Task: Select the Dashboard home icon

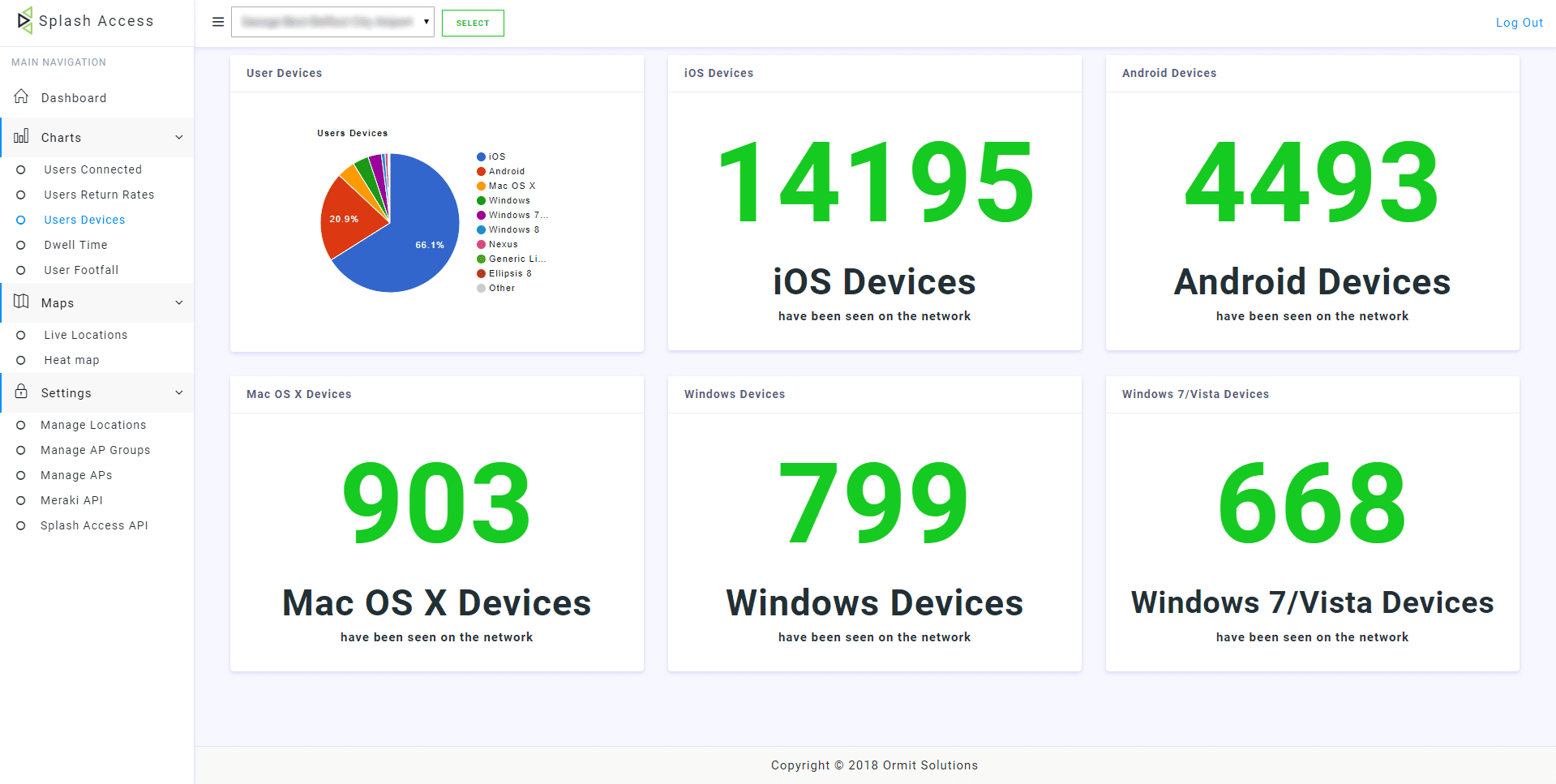Action: point(21,96)
